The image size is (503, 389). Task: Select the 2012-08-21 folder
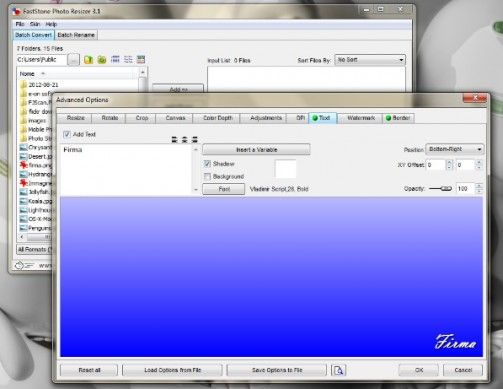pos(39,85)
